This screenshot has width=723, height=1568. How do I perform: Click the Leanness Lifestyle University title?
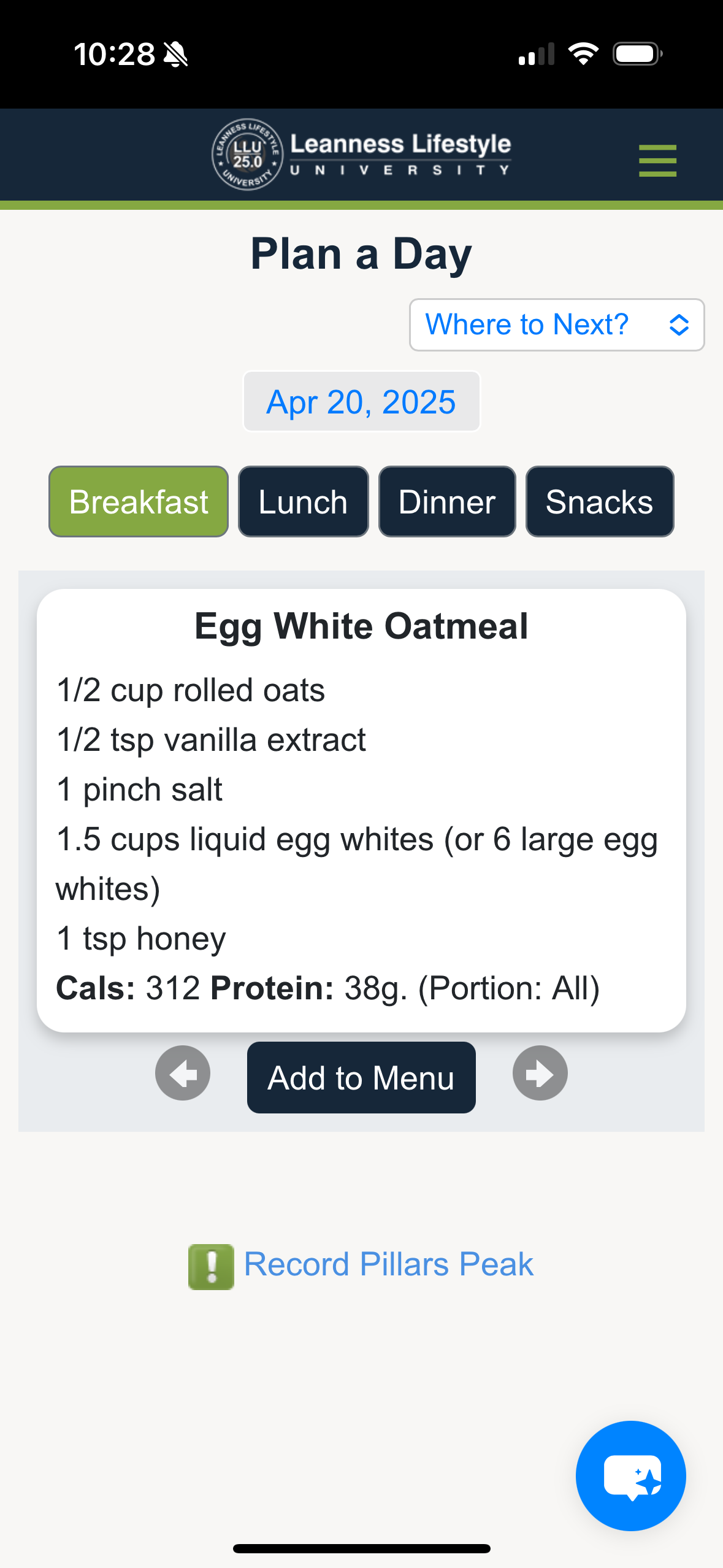coord(400,155)
